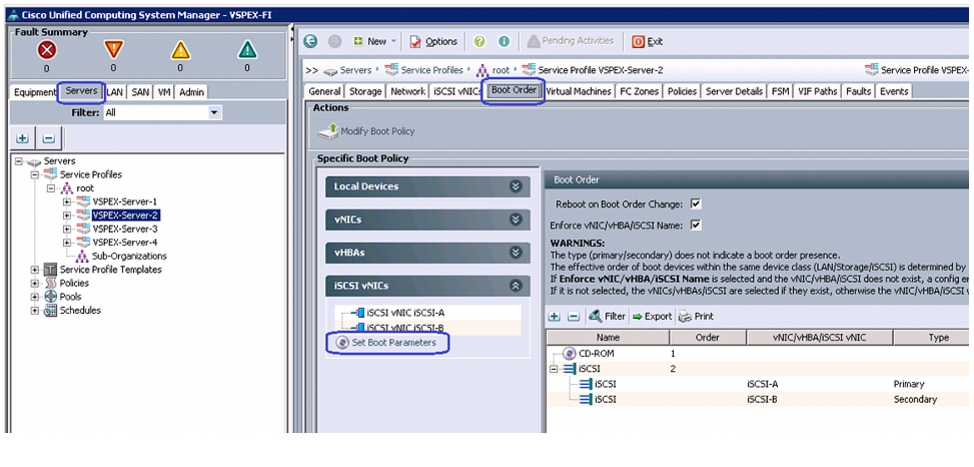Click the major faults orange triangle icon
Image resolution: width=974 pixels, height=467 pixels.
tap(114, 50)
